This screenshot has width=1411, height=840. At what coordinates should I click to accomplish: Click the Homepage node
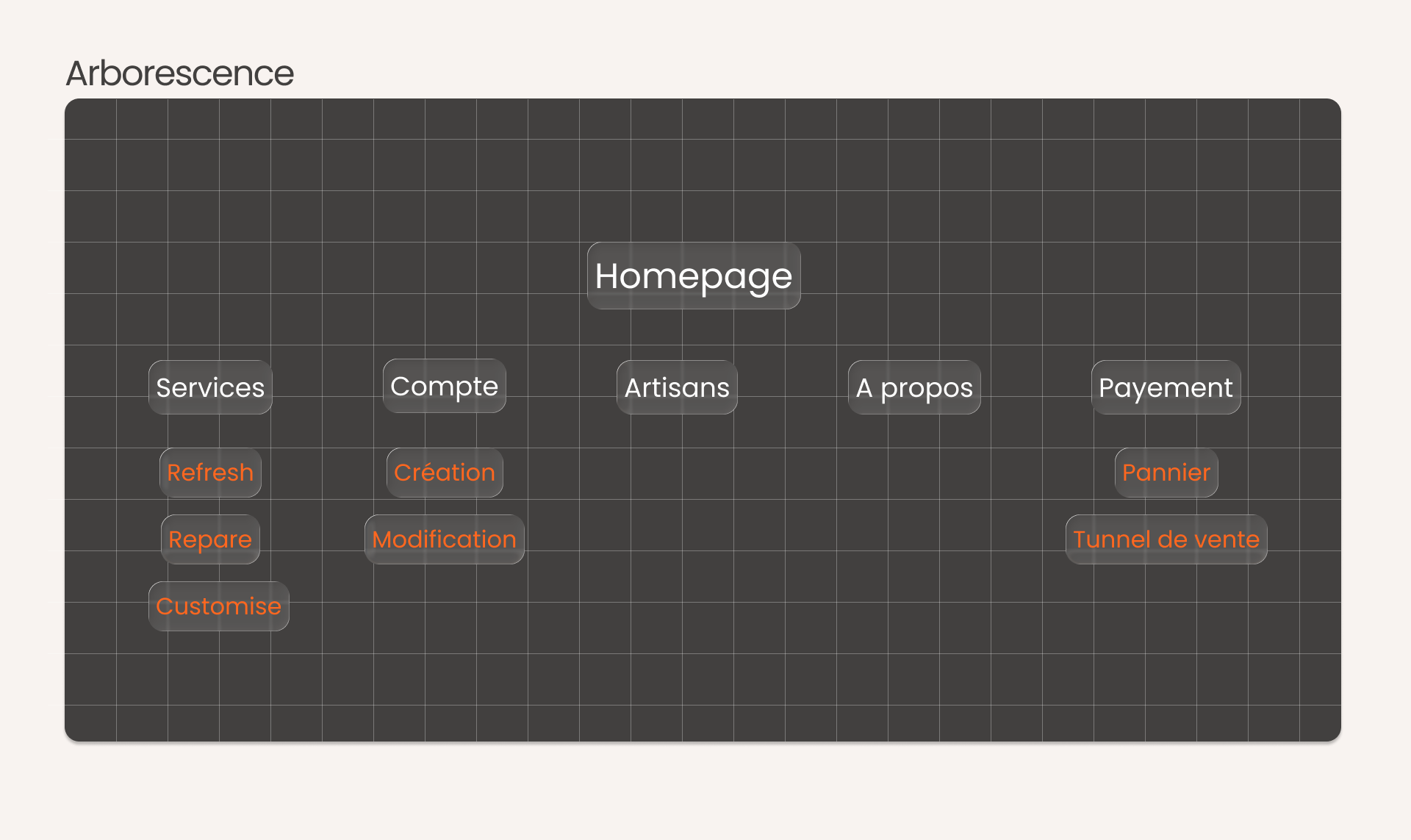point(694,276)
